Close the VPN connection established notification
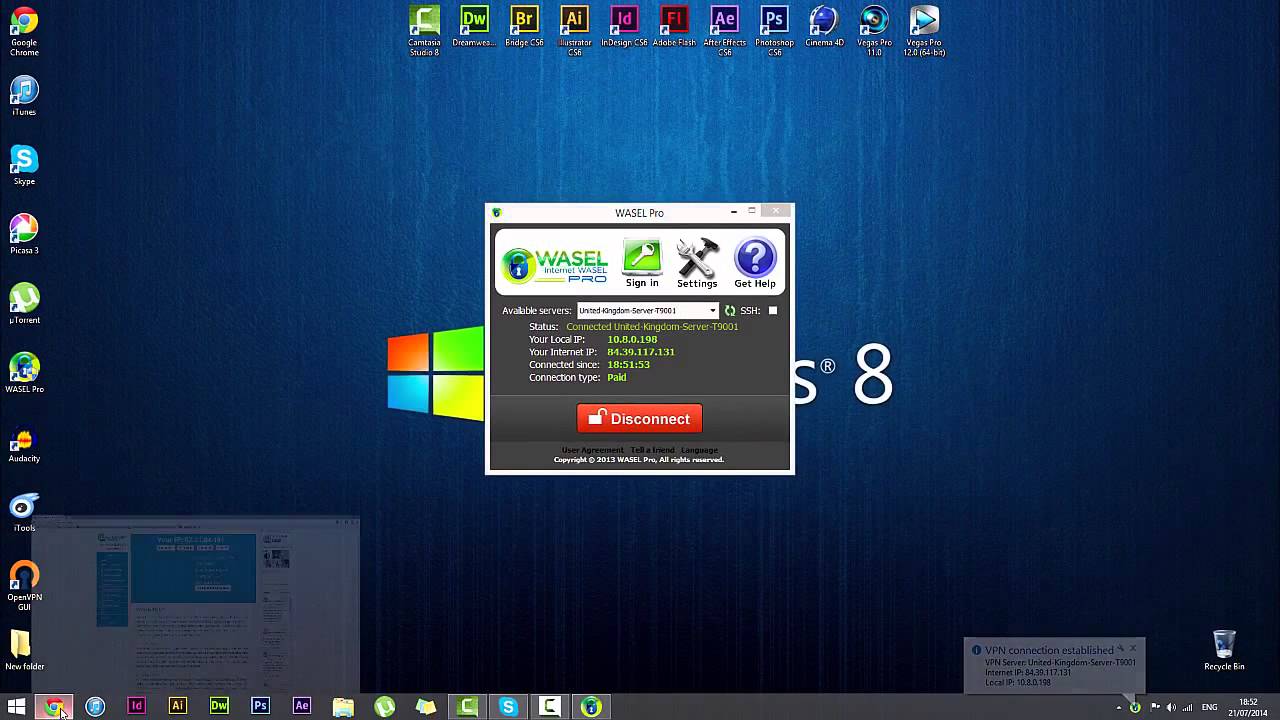Image resolution: width=1280 pixels, height=720 pixels. (x=1132, y=648)
